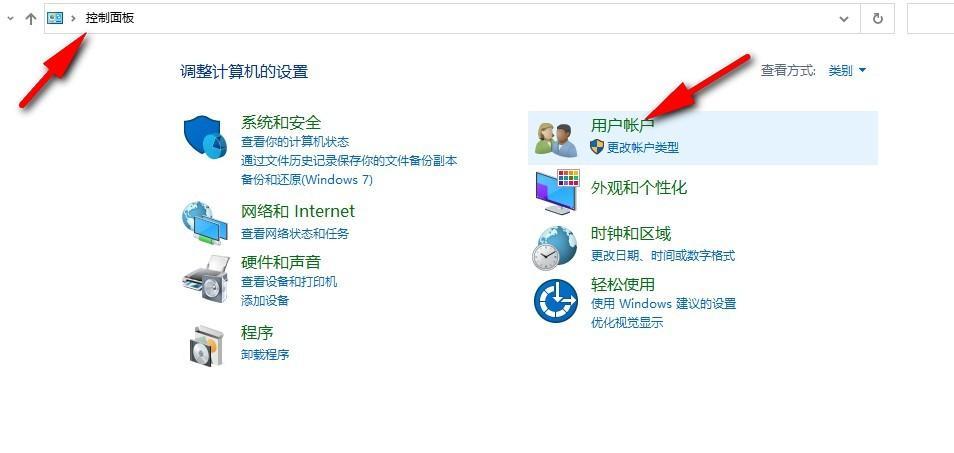Open the User Accounts people icon
This screenshot has height=453, width=954.
point(555,138)
